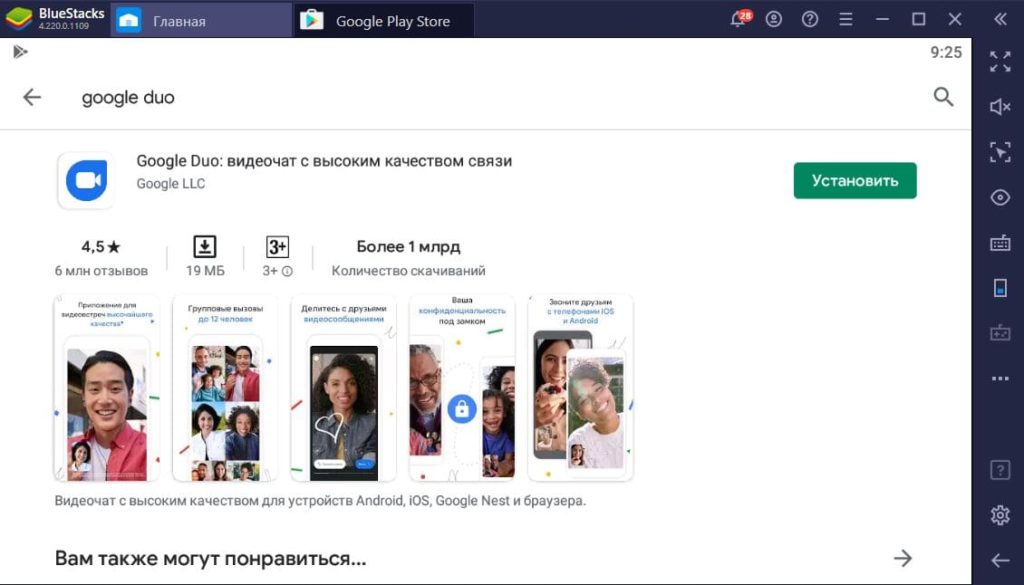Open Google LLC developer link

[x=170, y=184]
